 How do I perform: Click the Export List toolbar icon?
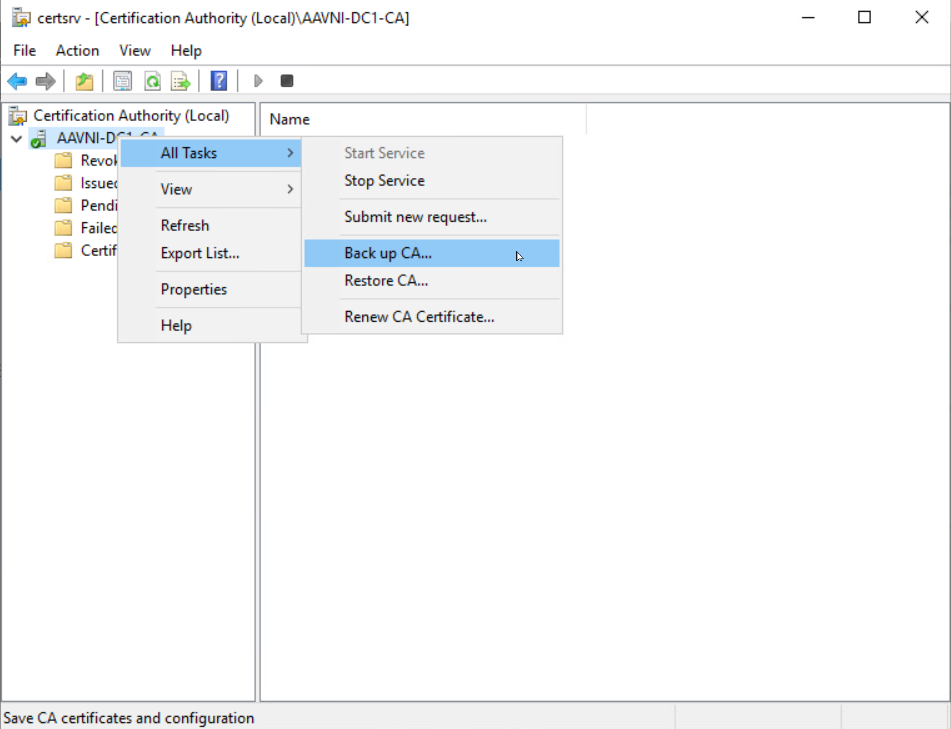[180, 81]
